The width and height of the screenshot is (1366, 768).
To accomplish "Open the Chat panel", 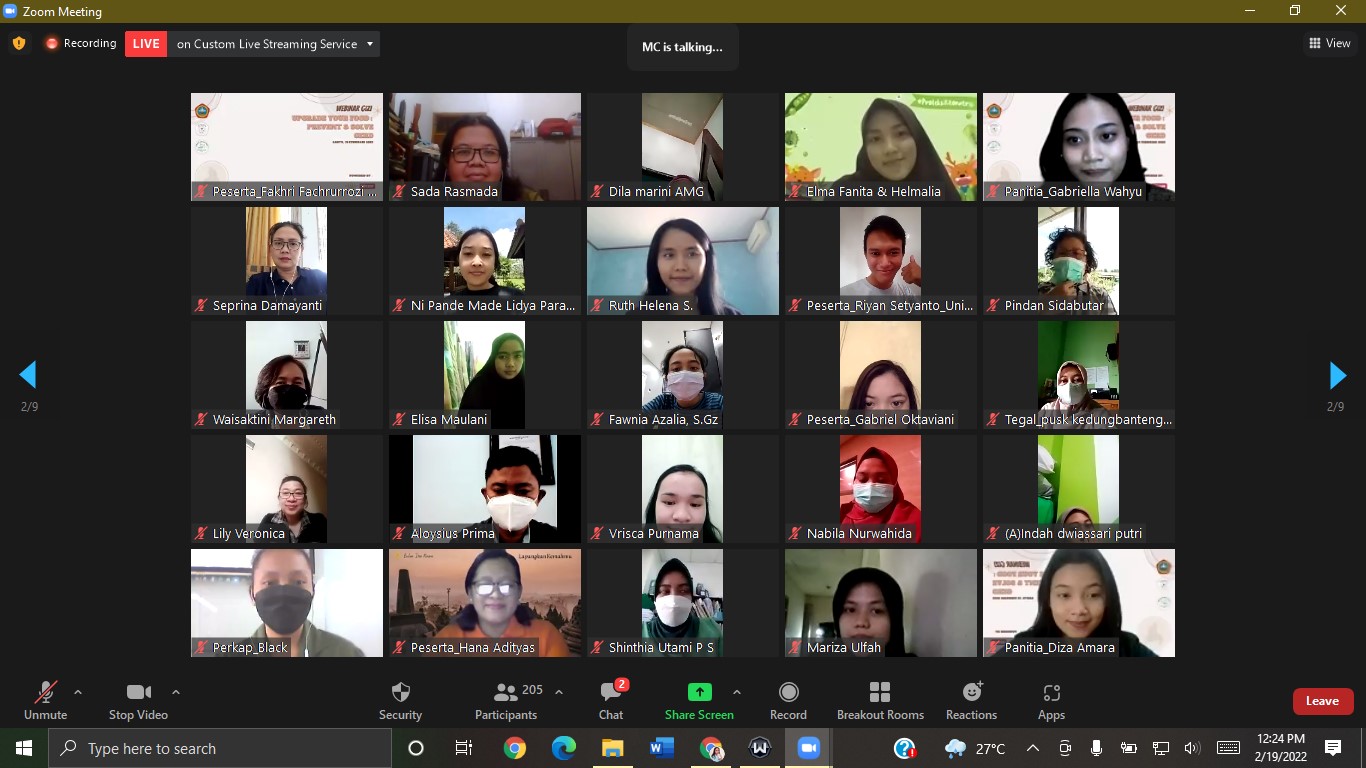I will [x=611, y=700].
